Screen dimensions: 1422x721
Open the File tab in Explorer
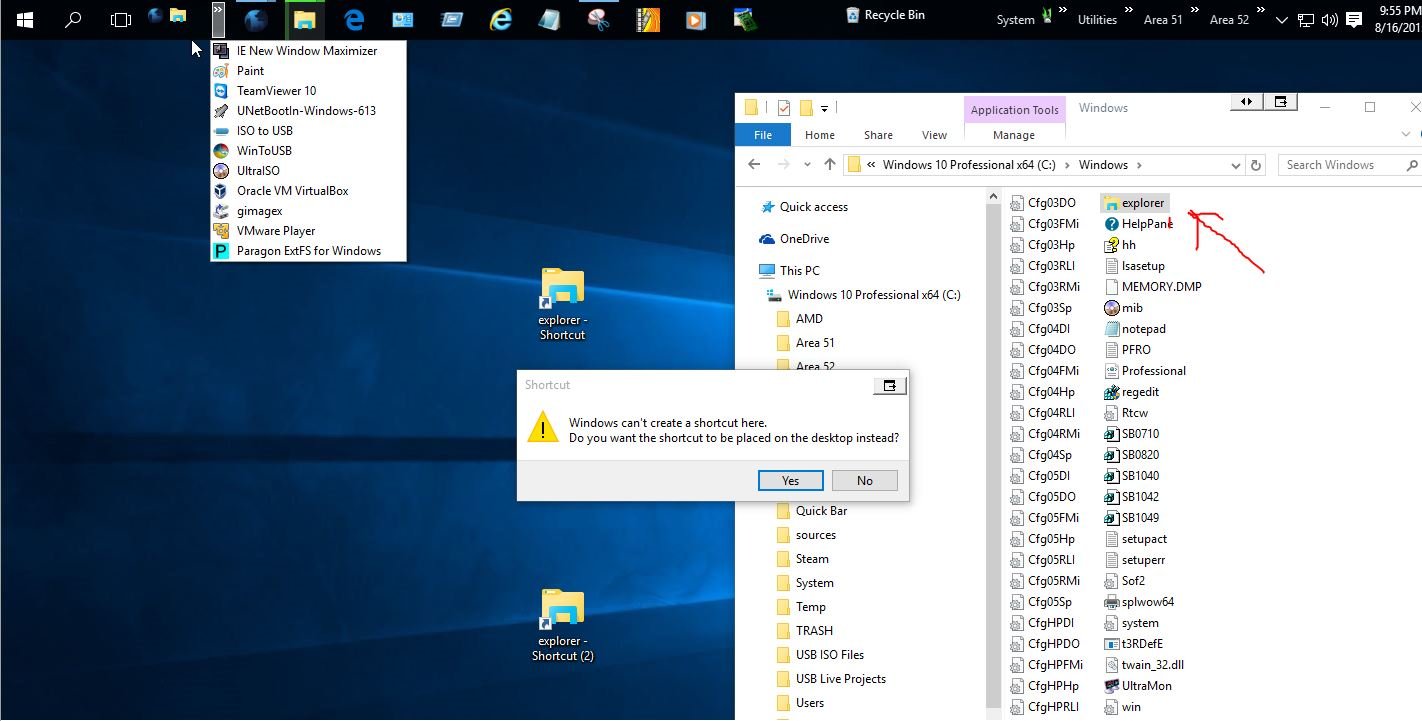point(763,135)
